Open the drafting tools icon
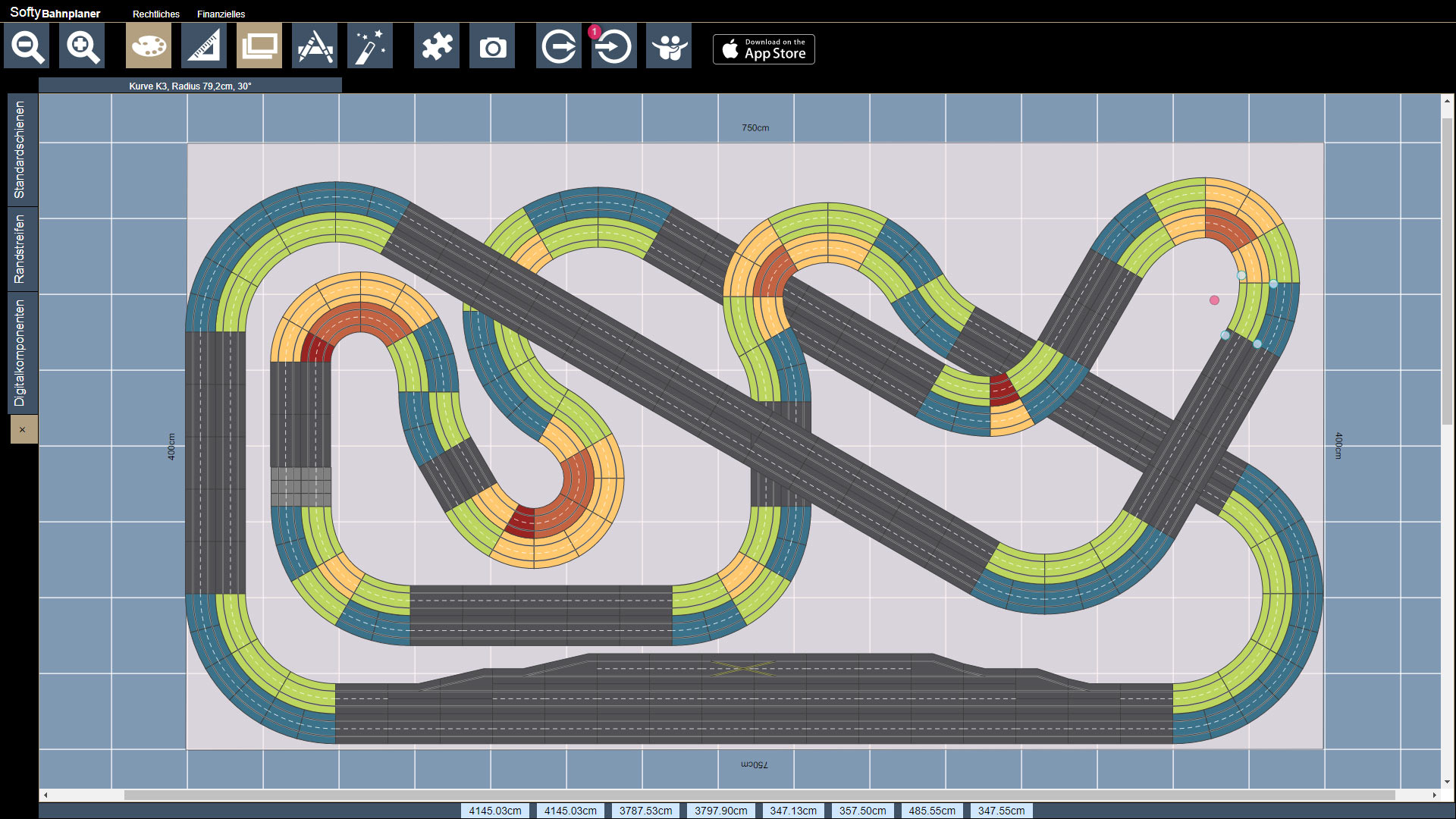Viewport: 1456px width, 819px height. pos(315,46)
